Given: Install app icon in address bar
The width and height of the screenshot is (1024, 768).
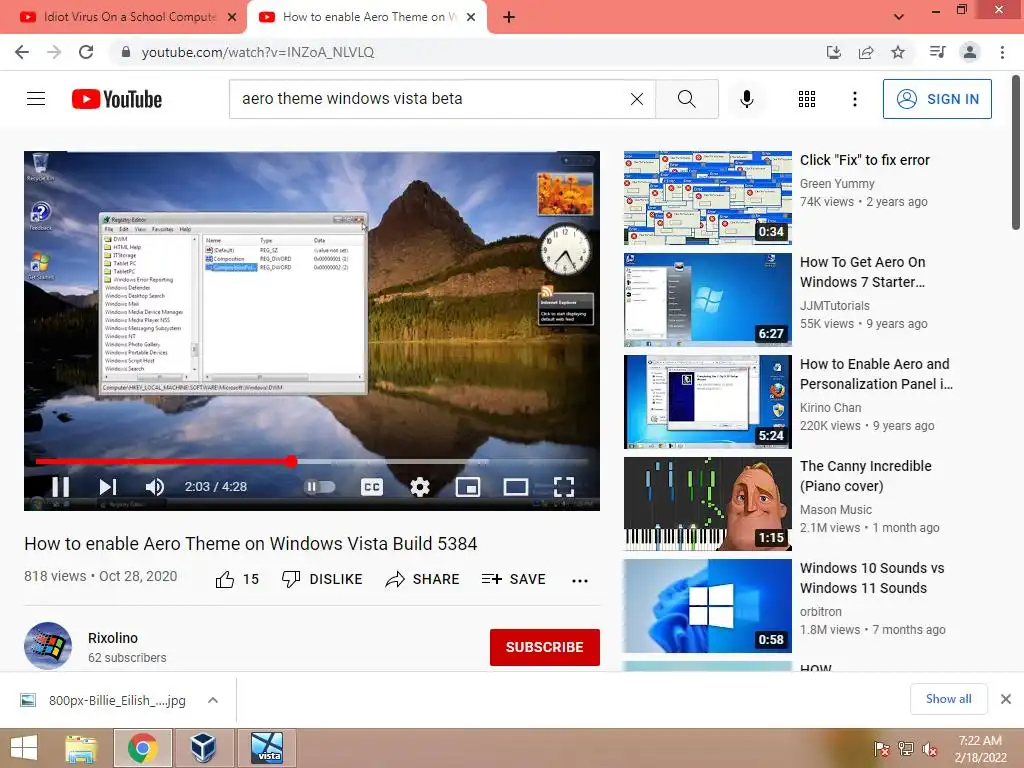Looking at the screenshot, I should coord(833,52).
